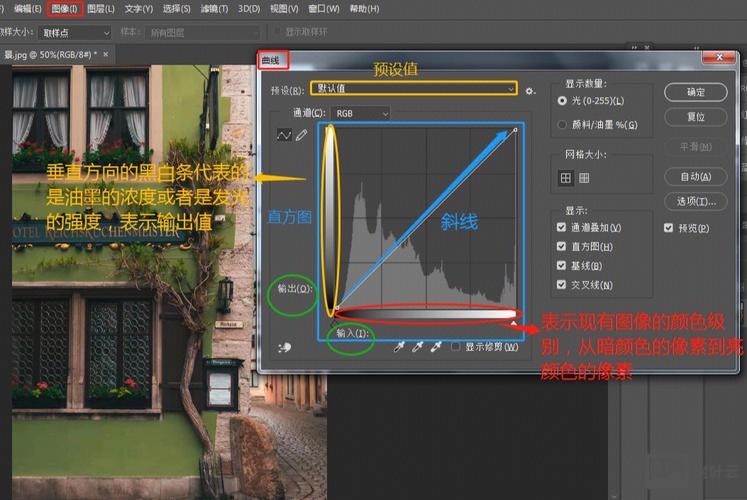Pick the black point eyedropper
This screenshot has height=500, width=747.
coord(400,346)
